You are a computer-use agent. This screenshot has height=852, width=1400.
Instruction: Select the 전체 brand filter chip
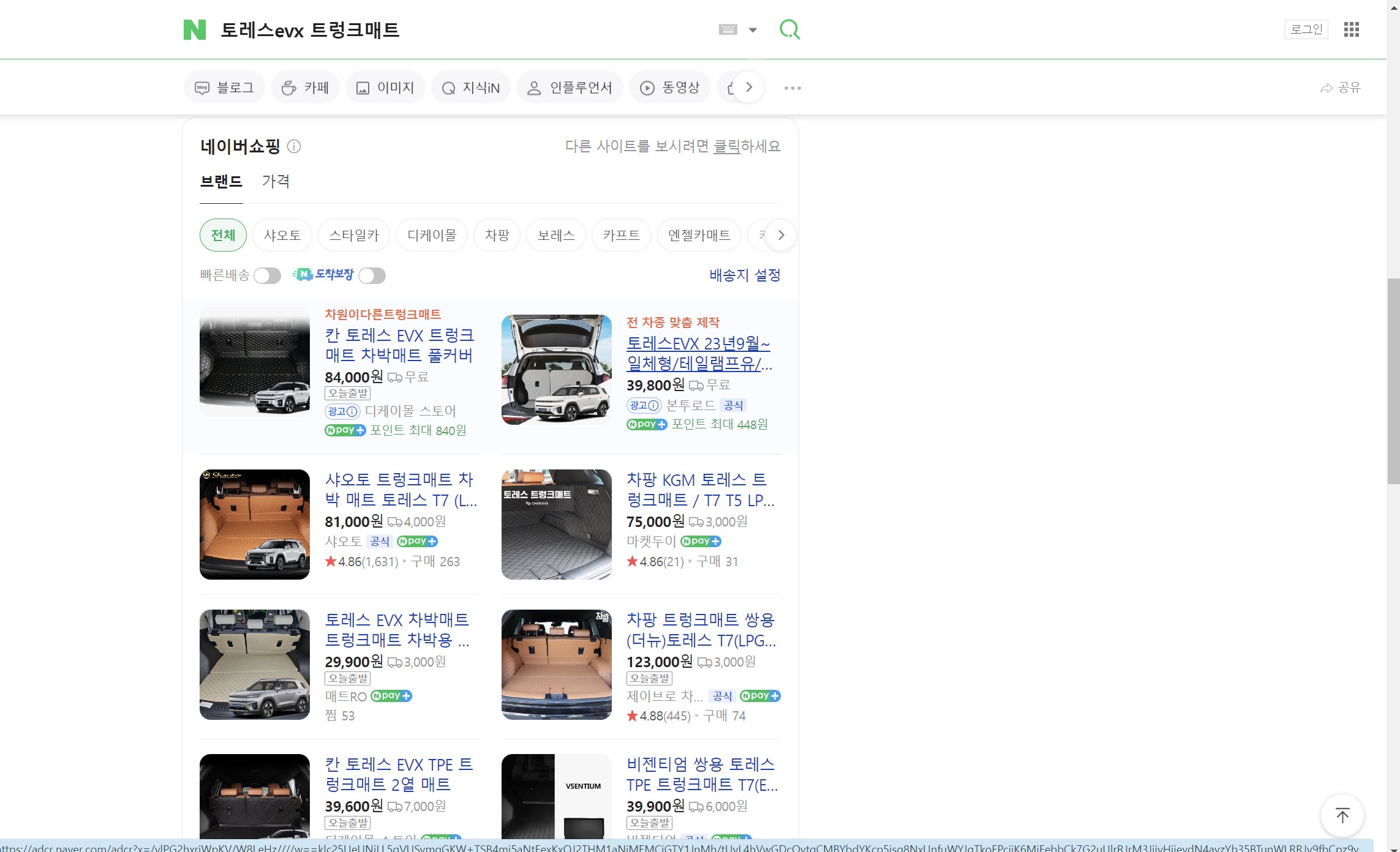223,235
